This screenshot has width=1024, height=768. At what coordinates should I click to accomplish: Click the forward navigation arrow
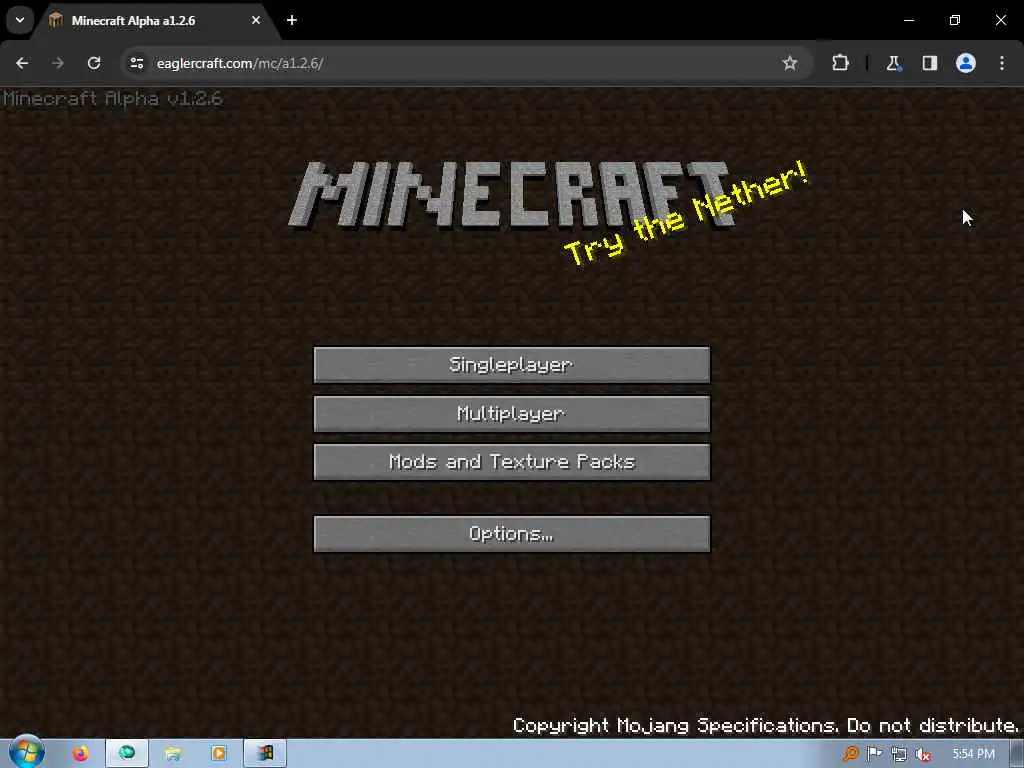click(58, 63)
